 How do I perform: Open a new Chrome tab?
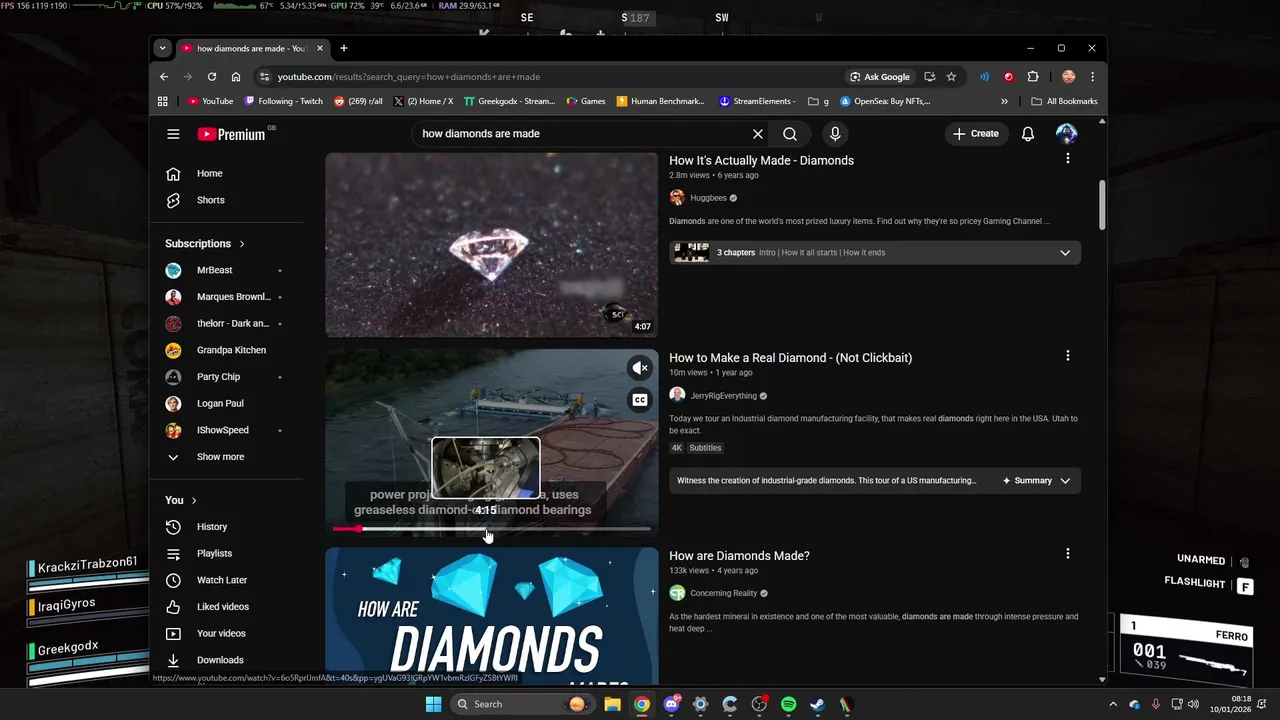point(343,48)
